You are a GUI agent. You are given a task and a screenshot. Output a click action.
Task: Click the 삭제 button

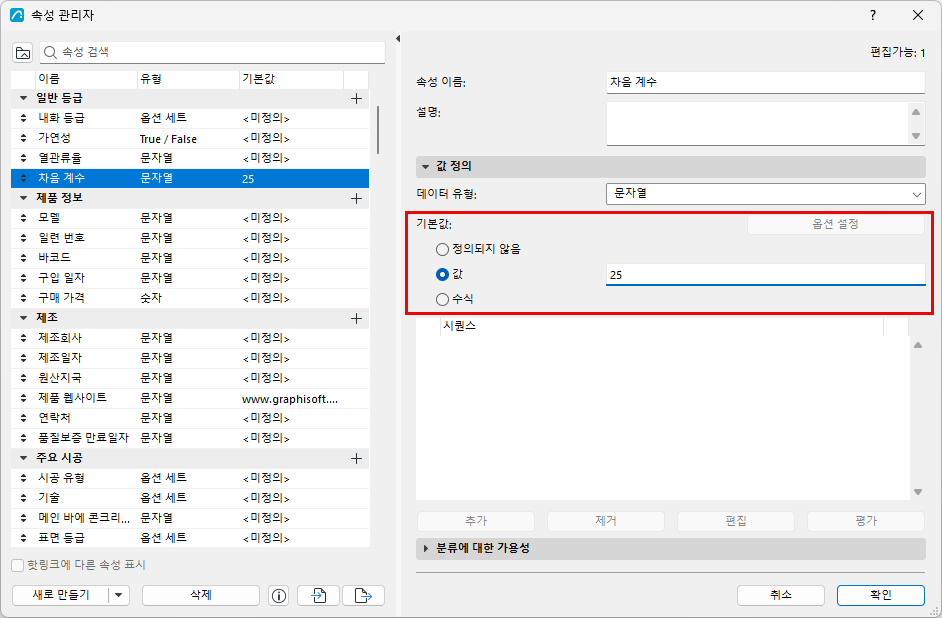click(x=201, y=595)
